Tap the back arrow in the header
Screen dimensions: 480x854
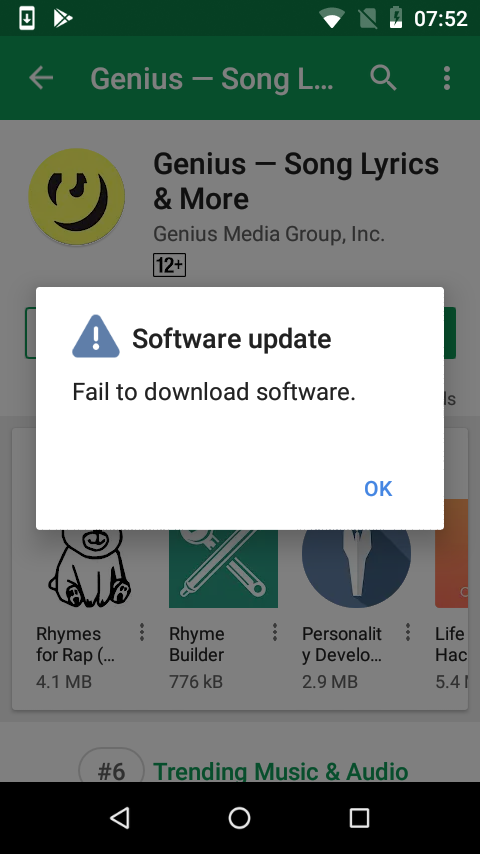[x=41, y=78]
